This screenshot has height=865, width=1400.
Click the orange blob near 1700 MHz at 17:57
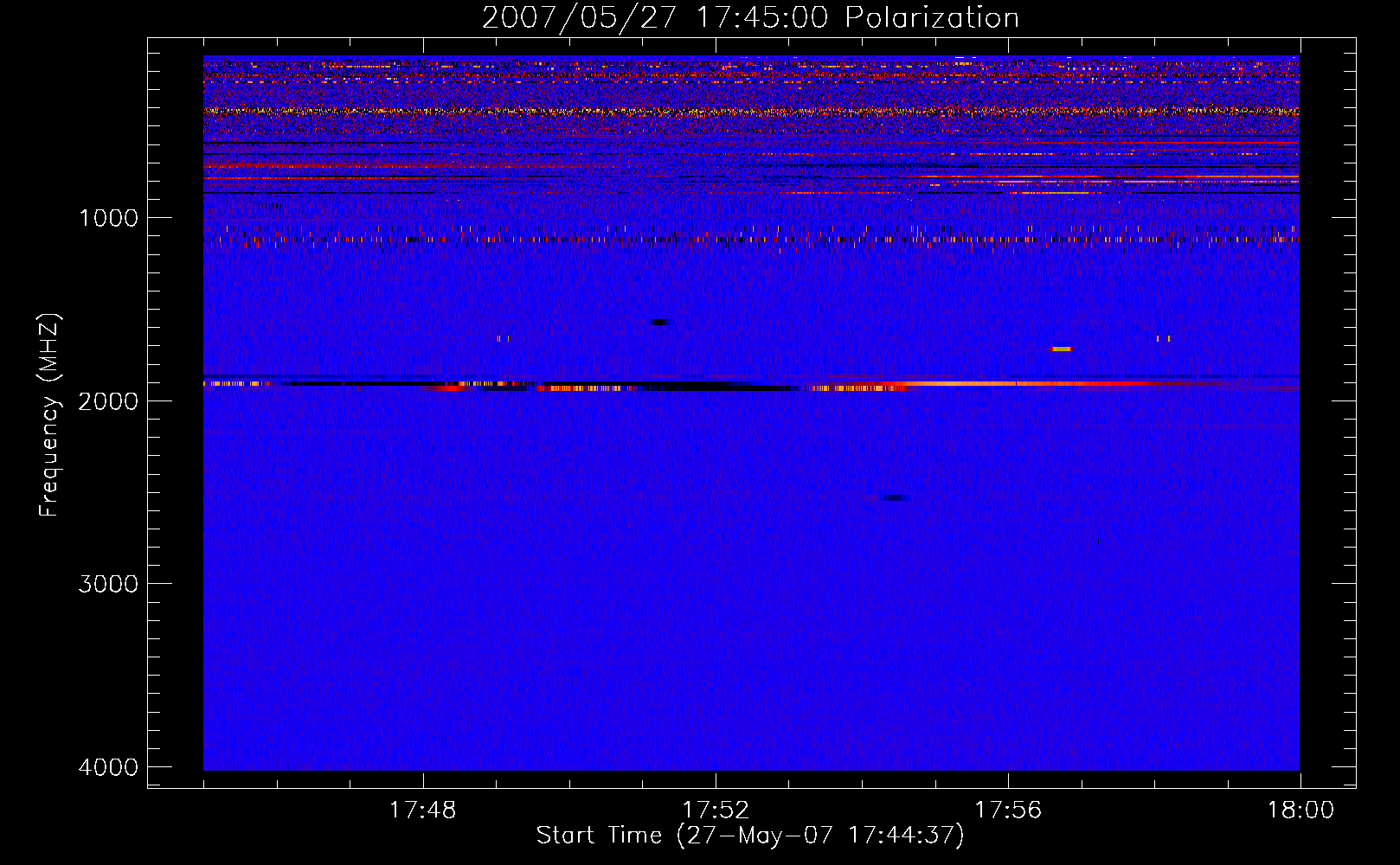point(1062,349)
